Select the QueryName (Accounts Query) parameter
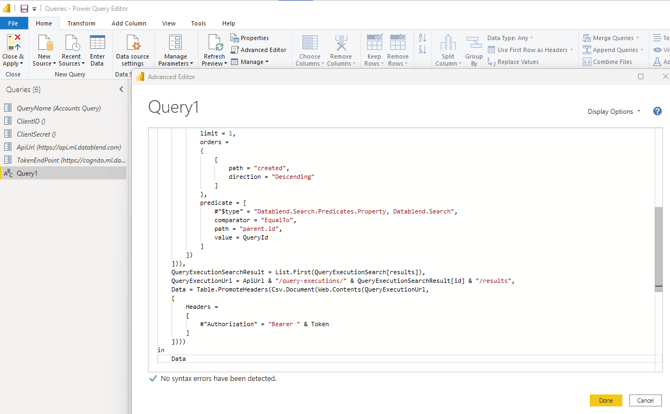Image resolution: width=670 pixels, height=414 pixels. point(63,108)
